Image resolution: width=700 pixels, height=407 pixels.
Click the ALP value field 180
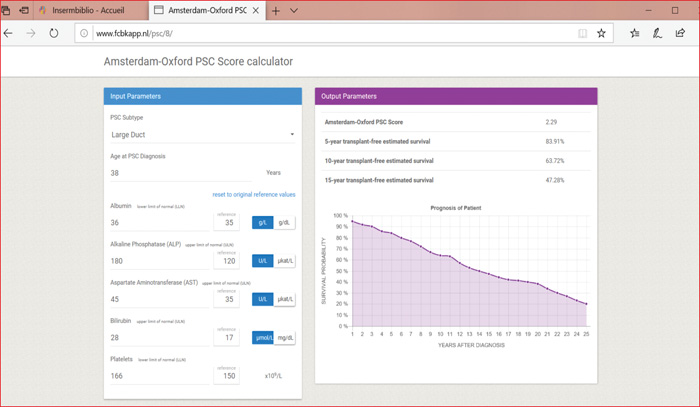coord(159,261)
